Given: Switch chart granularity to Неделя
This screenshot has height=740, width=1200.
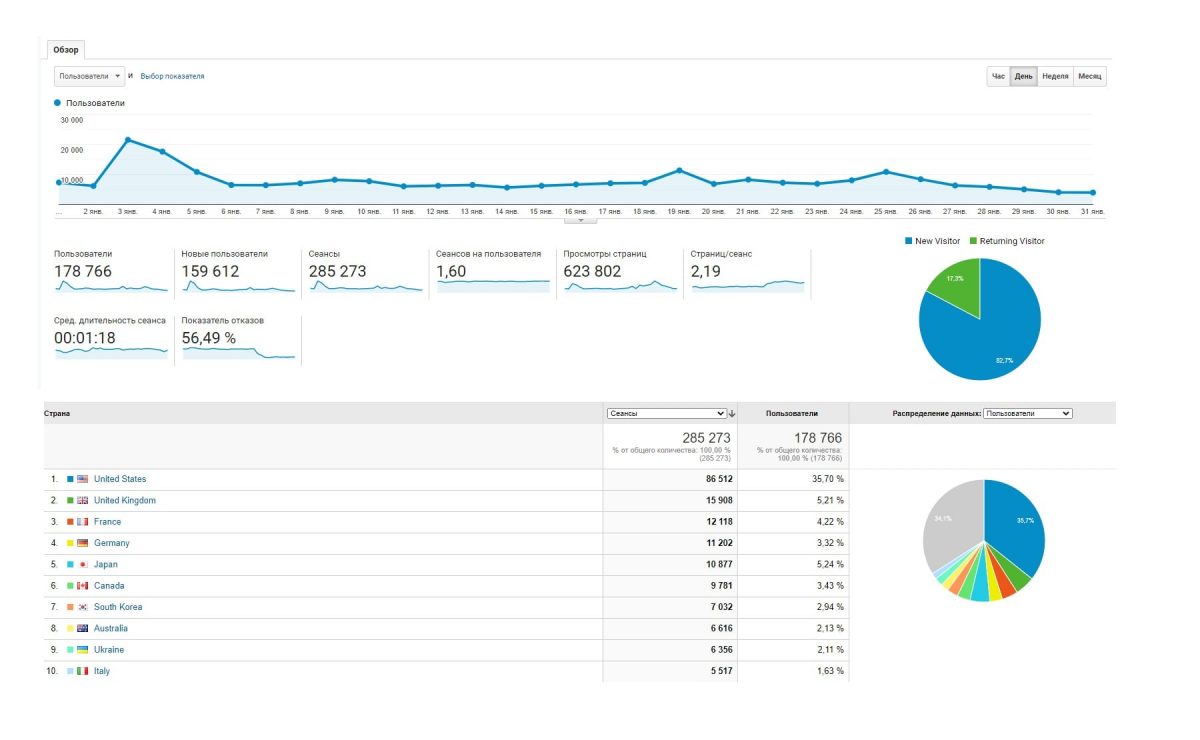Looking at the screenshot, I should (x=1055, y=76).
